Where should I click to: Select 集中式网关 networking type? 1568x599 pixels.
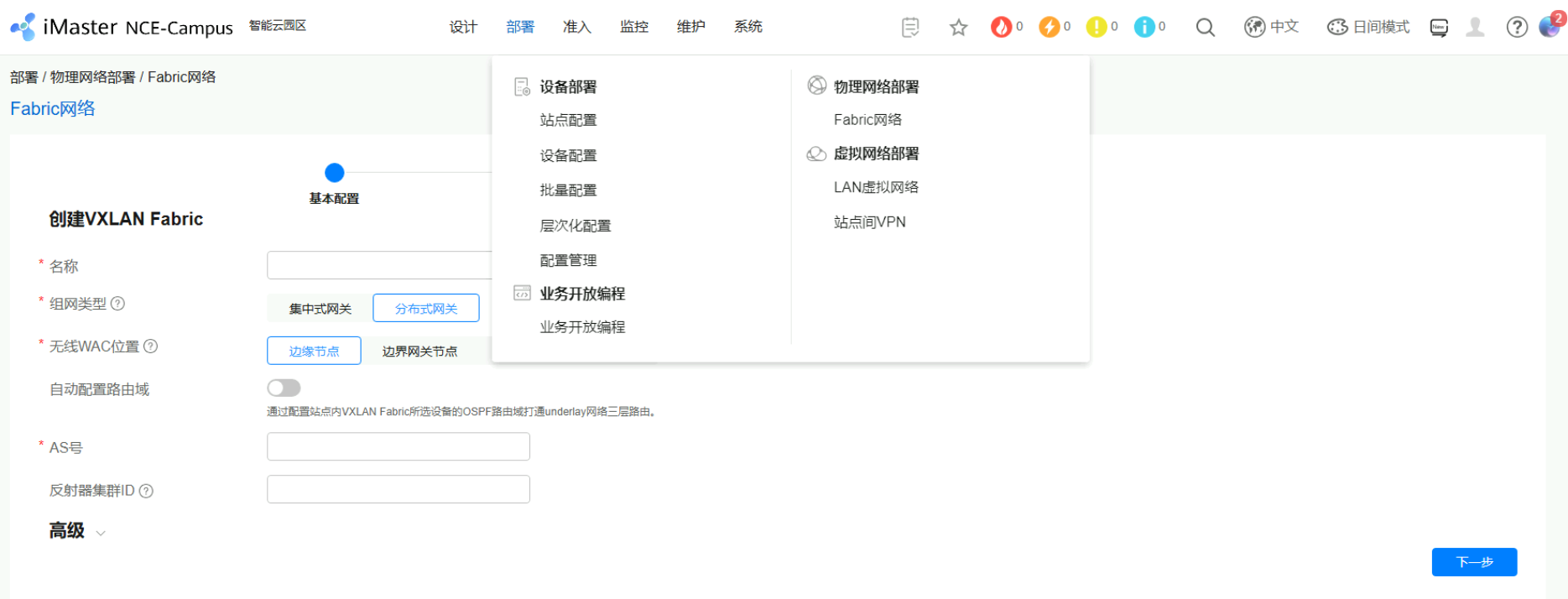320,309
